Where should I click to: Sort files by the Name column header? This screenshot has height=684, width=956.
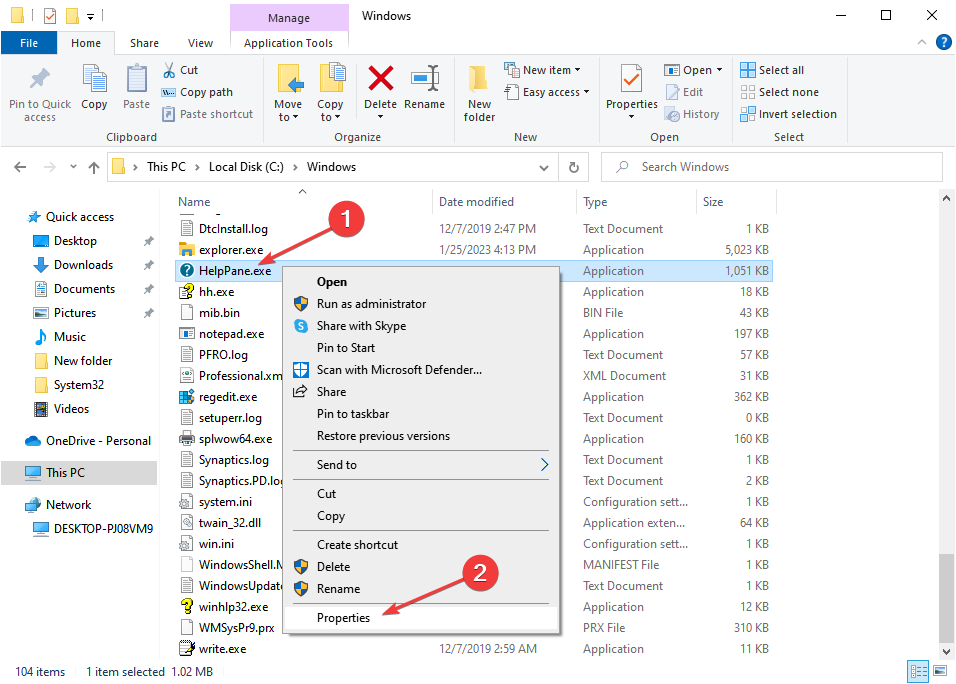tap(194, 202)
